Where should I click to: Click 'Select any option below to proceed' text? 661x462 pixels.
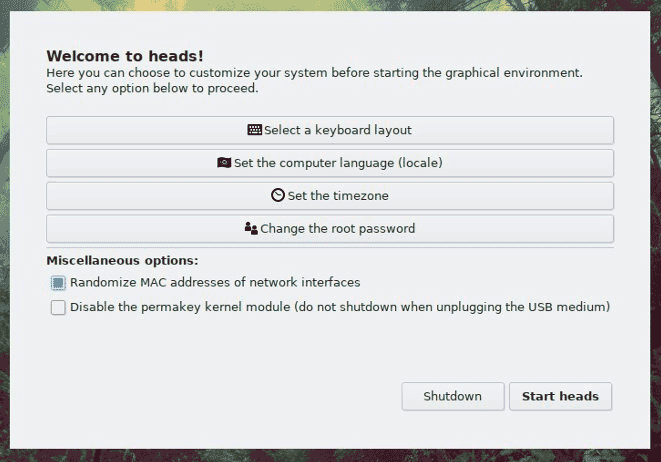click(x=152, y=88)
